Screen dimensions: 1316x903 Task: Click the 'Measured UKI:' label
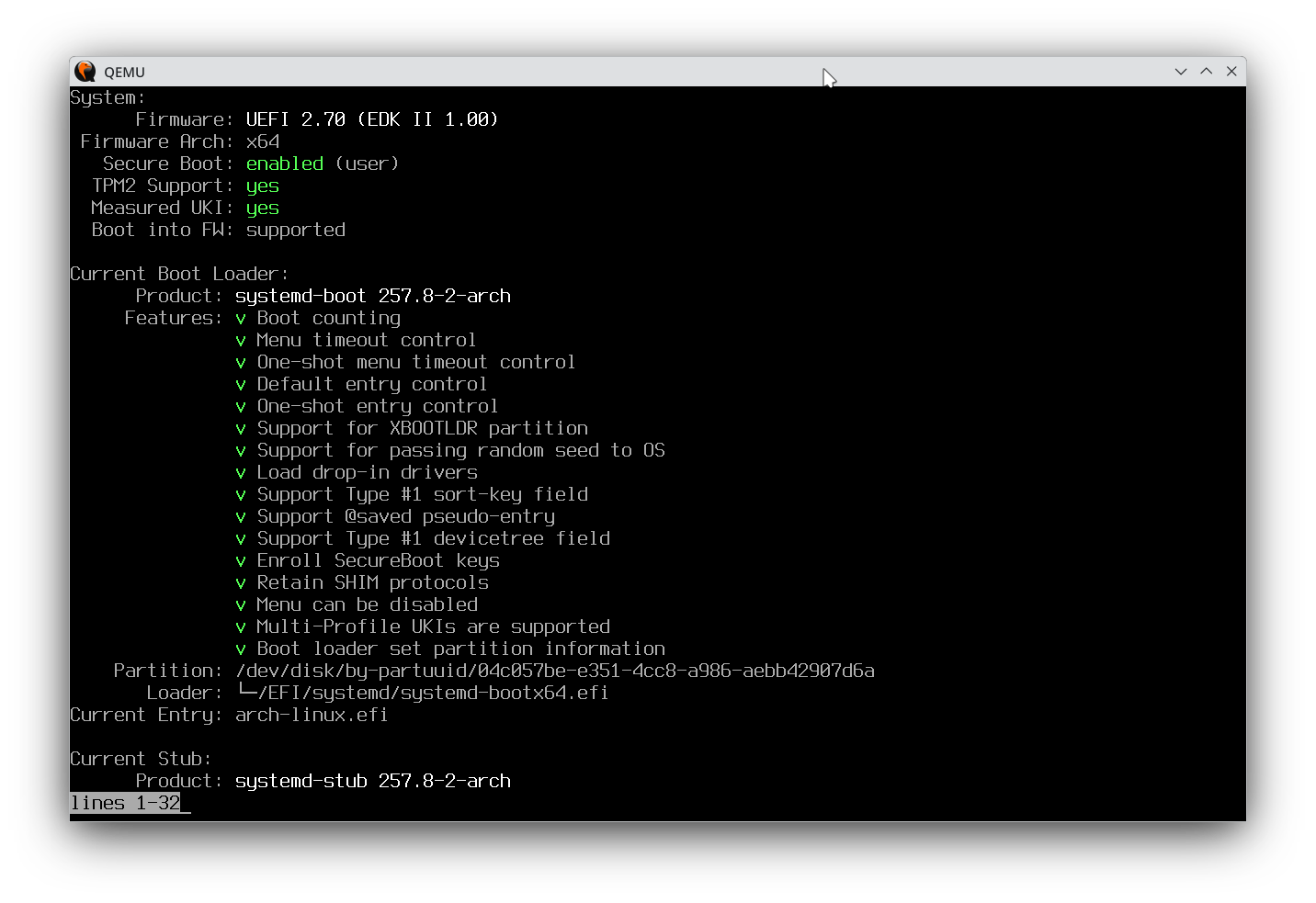pos(163,208)
